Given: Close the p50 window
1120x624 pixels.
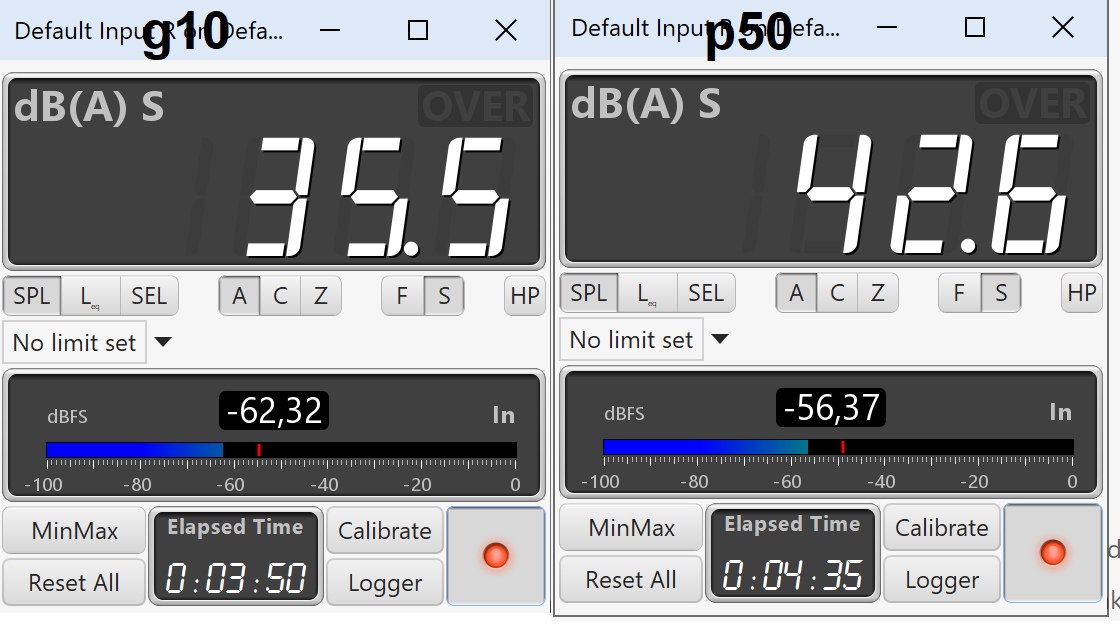Looking at the screenshot, I should click(x=1063, y=28).
